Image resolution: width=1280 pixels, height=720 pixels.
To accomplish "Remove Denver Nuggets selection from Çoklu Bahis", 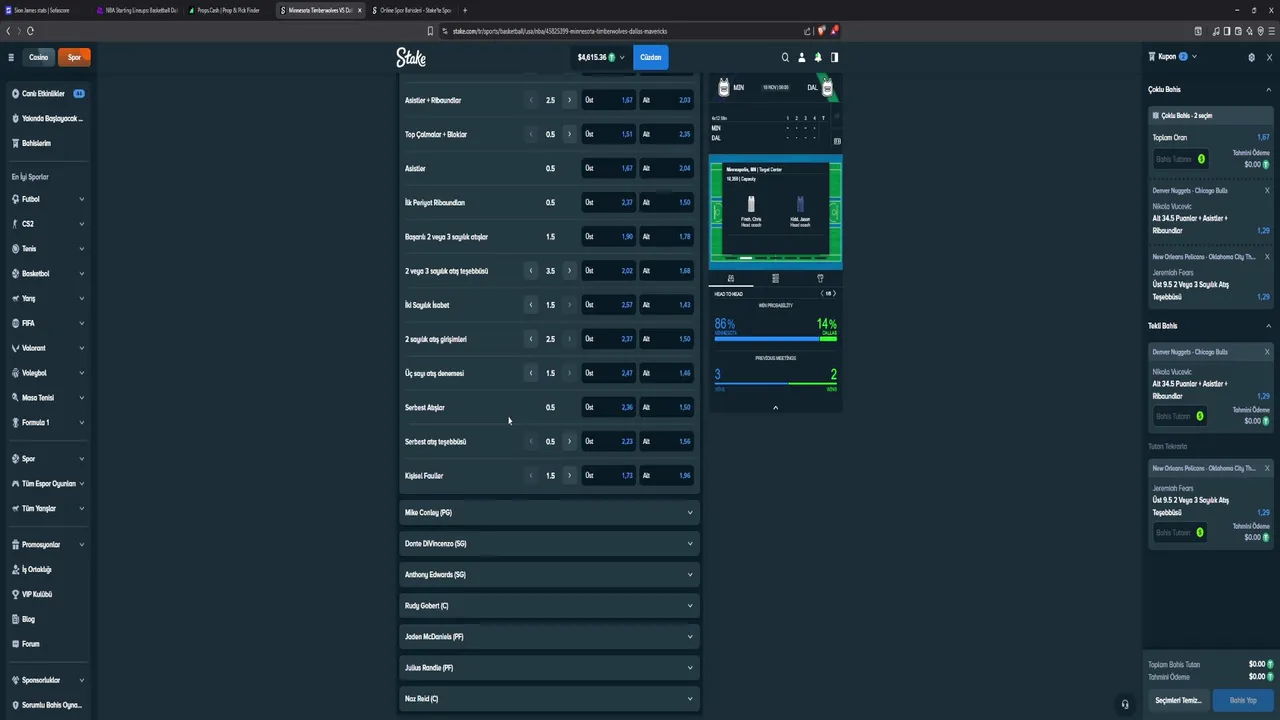I will point(1267,190).
